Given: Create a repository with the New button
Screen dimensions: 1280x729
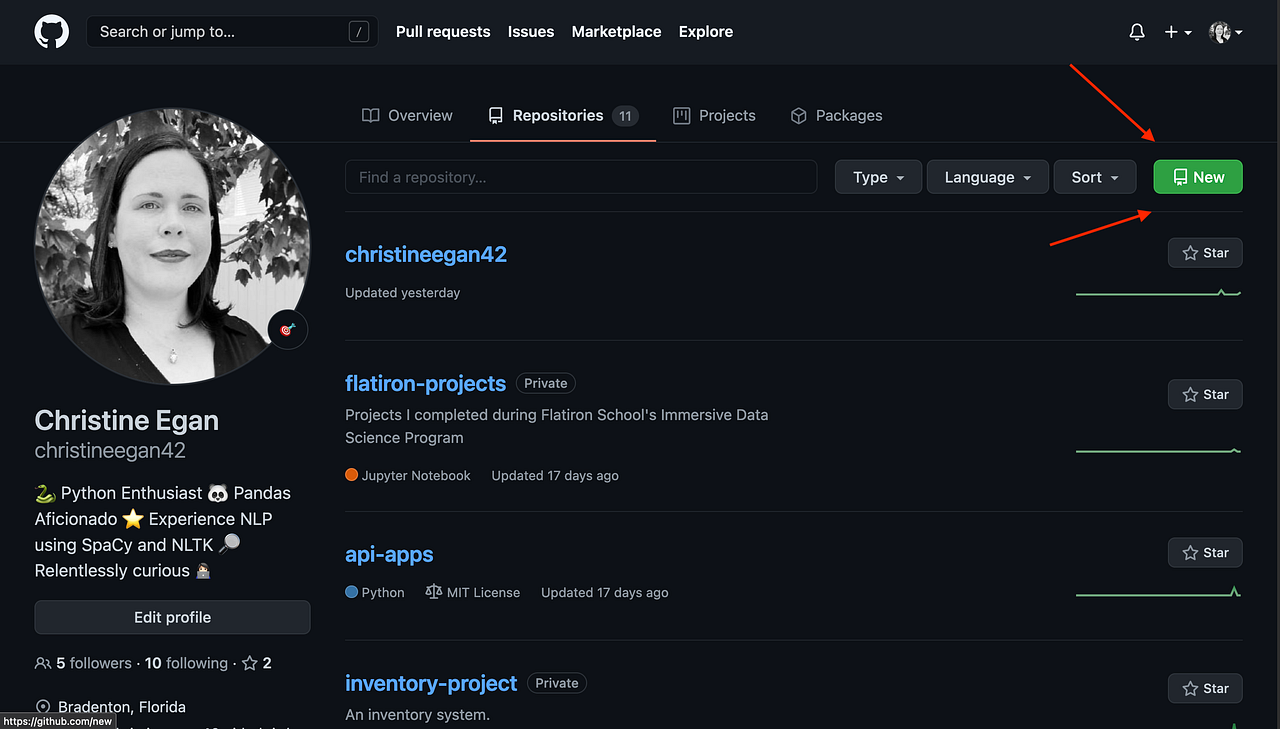Looking at the screenshot, I should 1197,176.
